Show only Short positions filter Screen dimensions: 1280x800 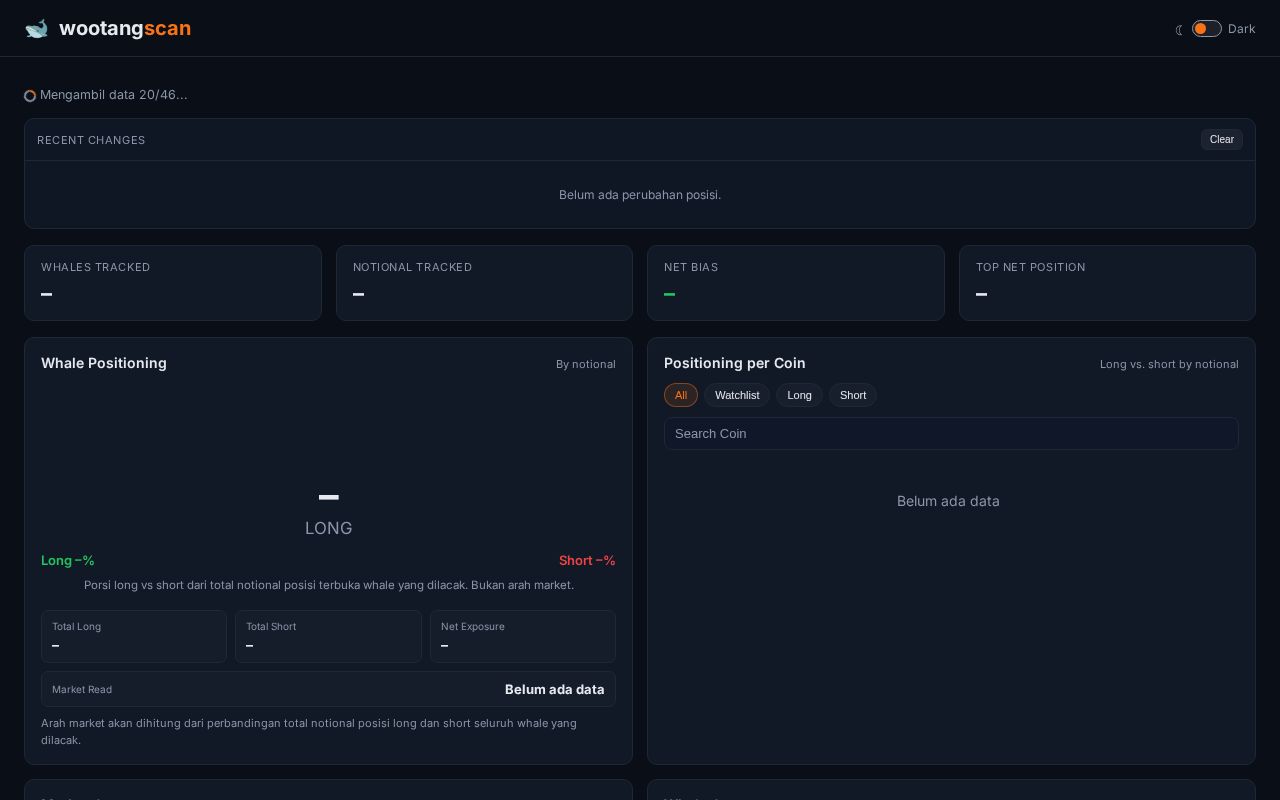coord(853,395)
